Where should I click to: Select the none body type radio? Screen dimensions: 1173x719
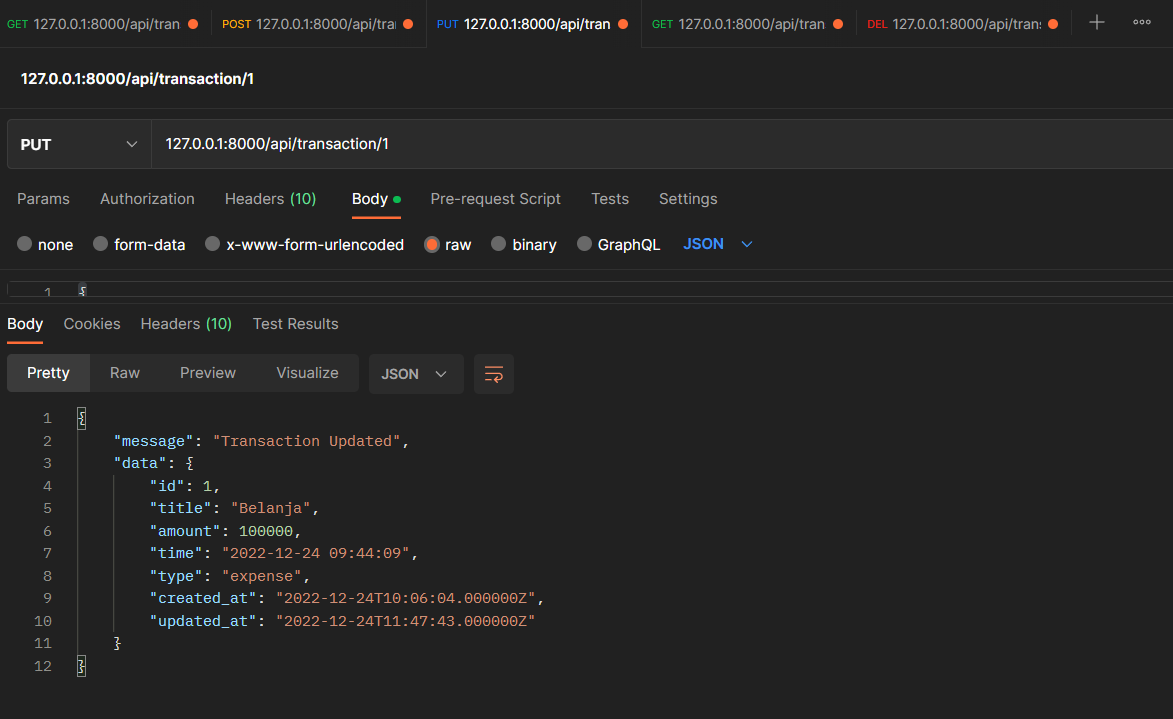pos(25,244)
